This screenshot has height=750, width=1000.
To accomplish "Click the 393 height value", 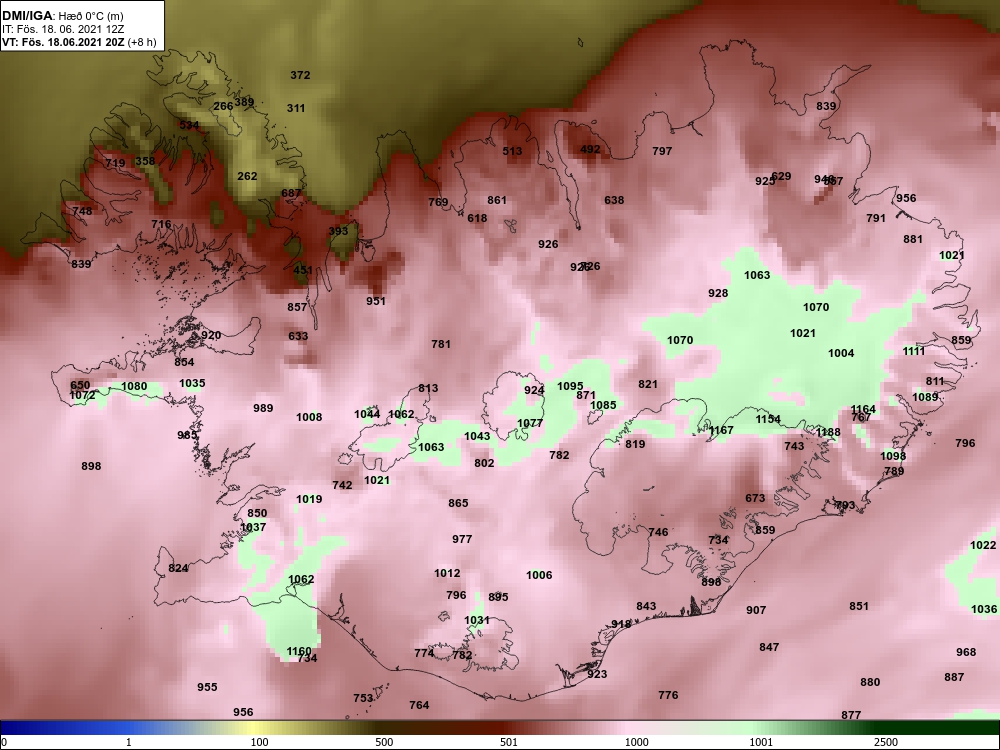I will pos(339,232).
